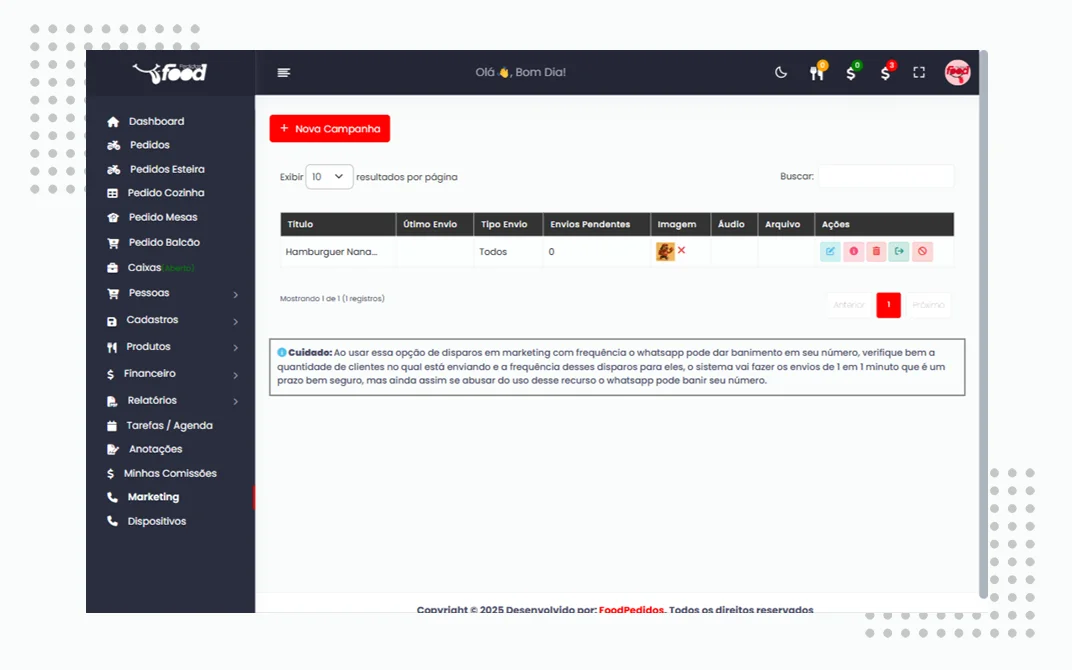Show info for the Hamburguer campaign
Screen dimensions: 1072x670
coord(853,252)
